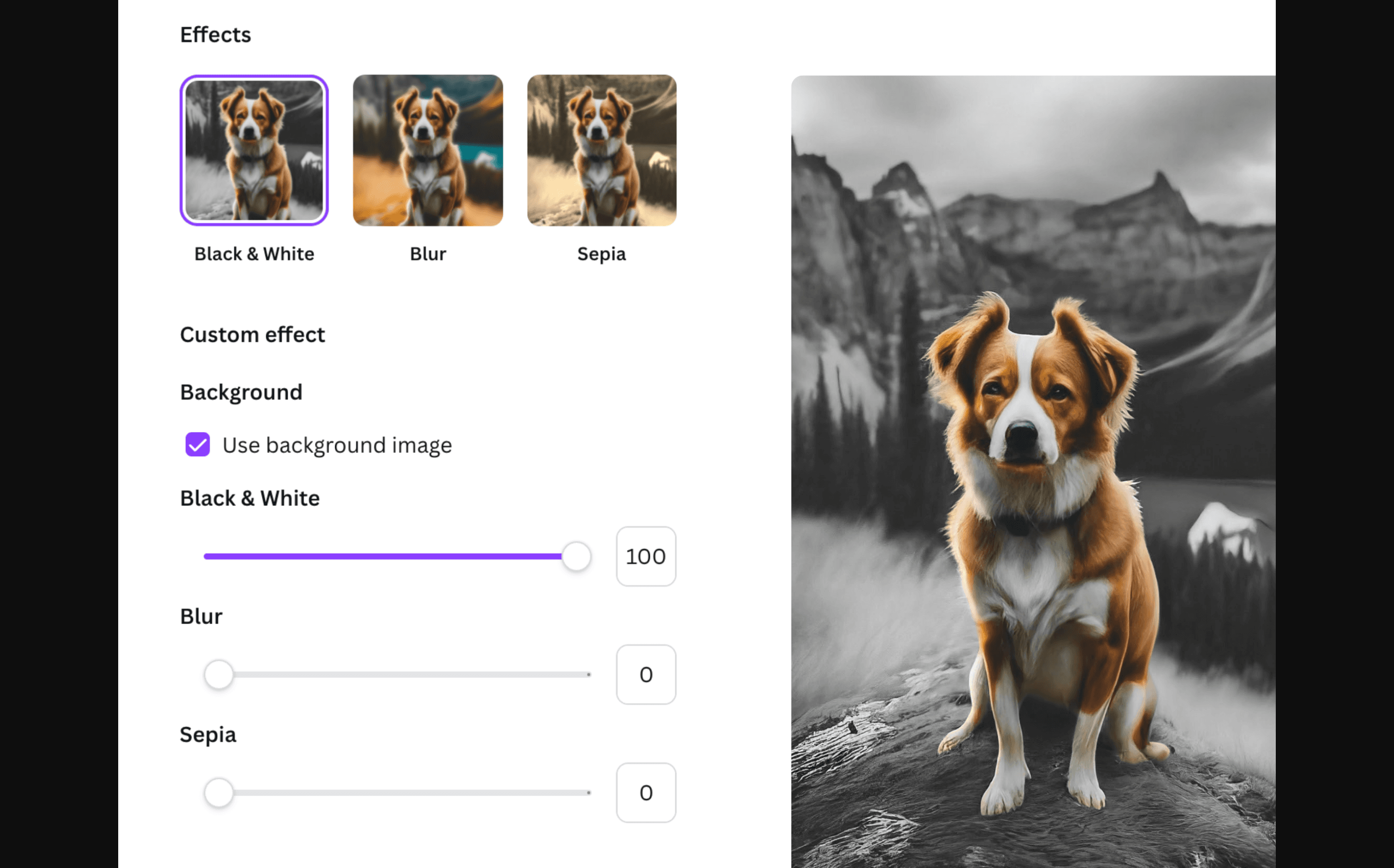
Task: Focus the Blur value input field
Action: [646, 675]
